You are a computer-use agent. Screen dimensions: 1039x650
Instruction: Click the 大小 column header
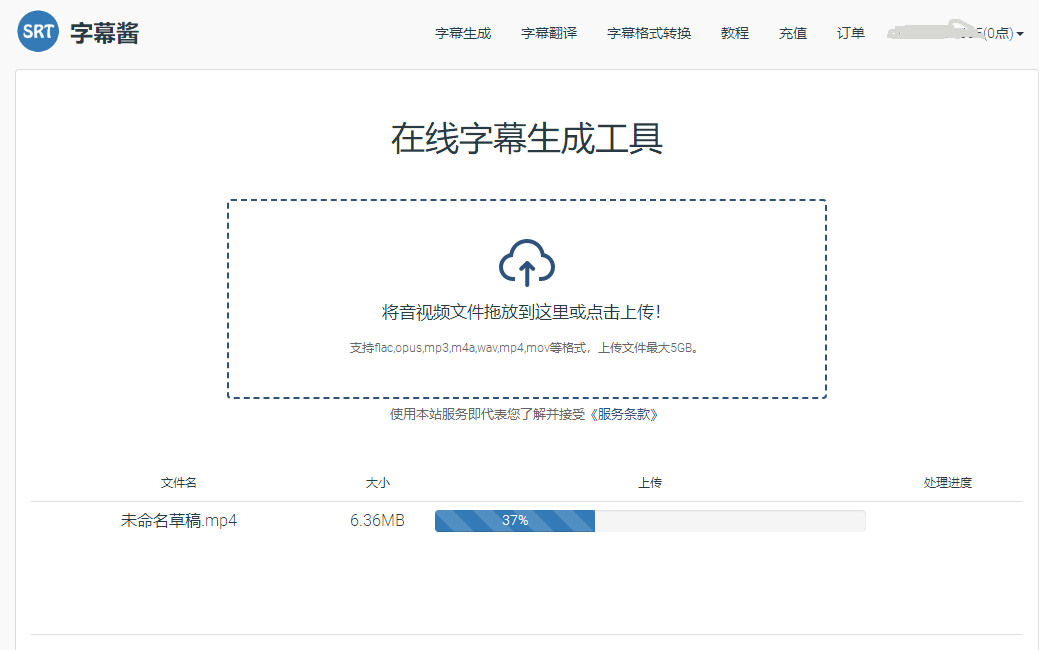[377, 482]
